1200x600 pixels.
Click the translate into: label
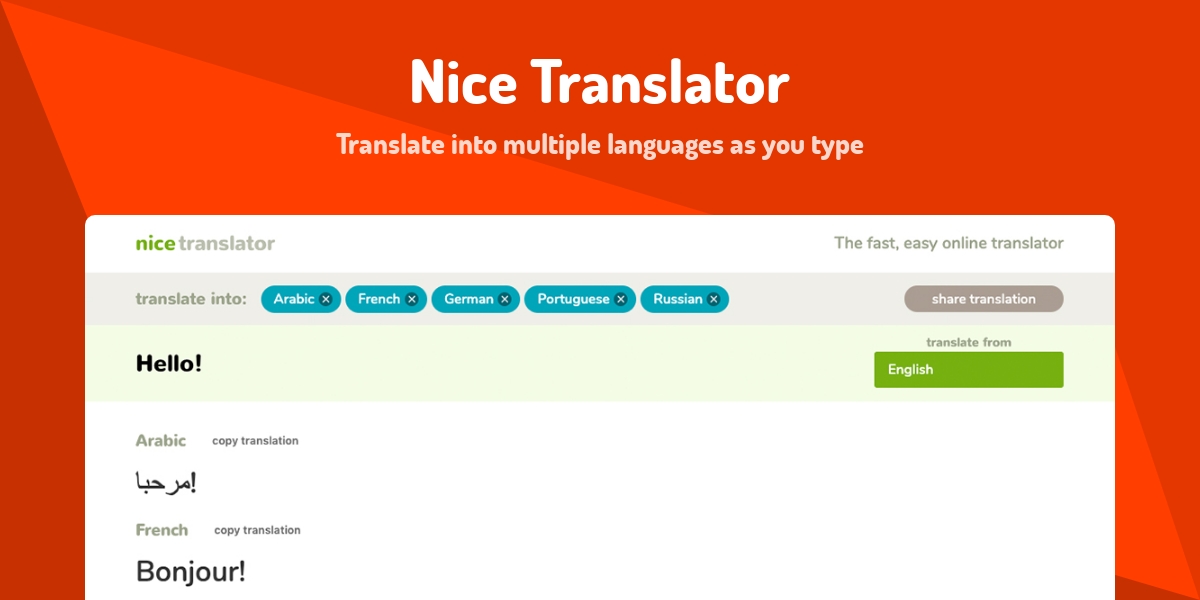point(191,299)
